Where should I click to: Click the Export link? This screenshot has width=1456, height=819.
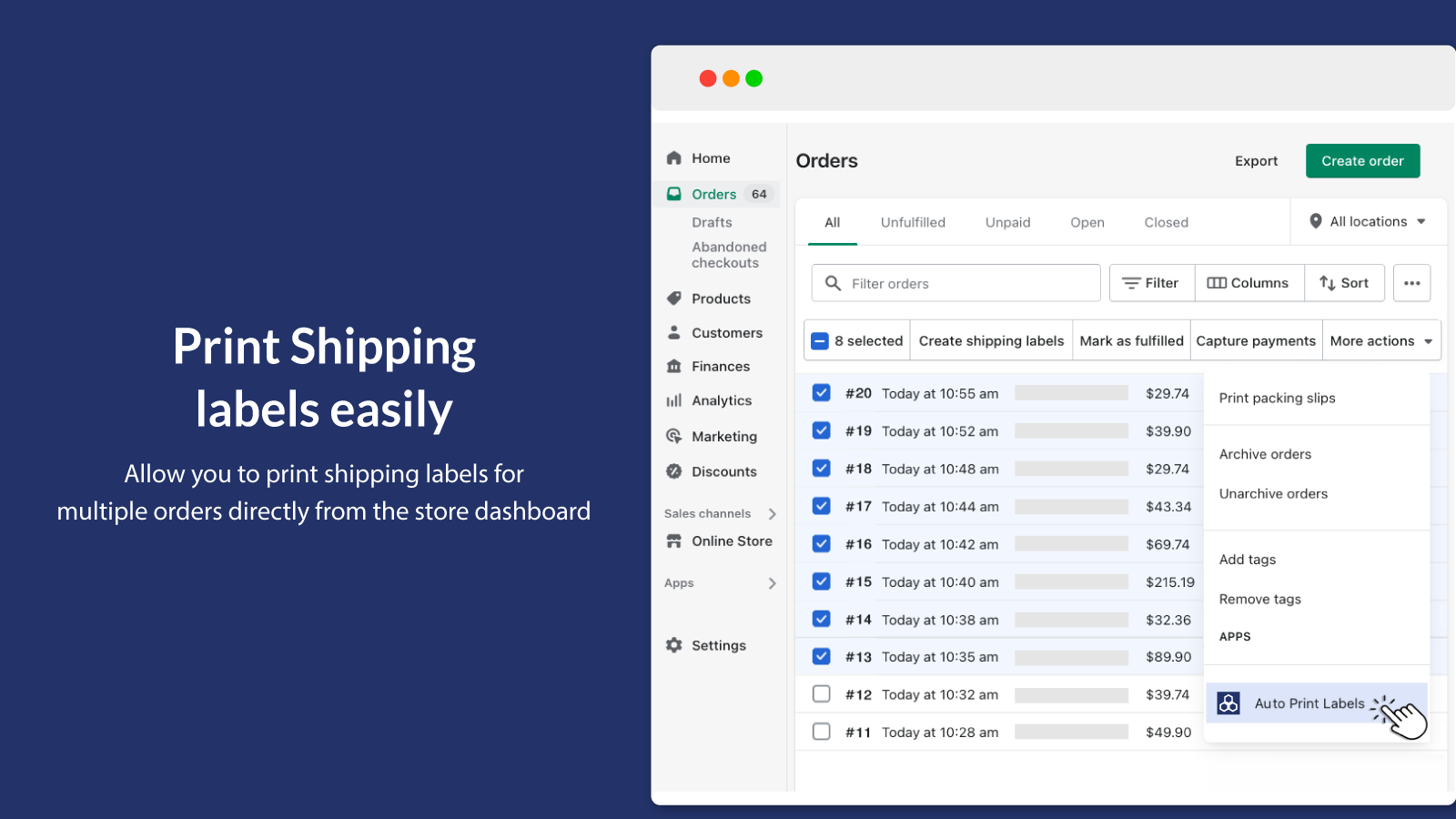click(x=1256, y=160)
